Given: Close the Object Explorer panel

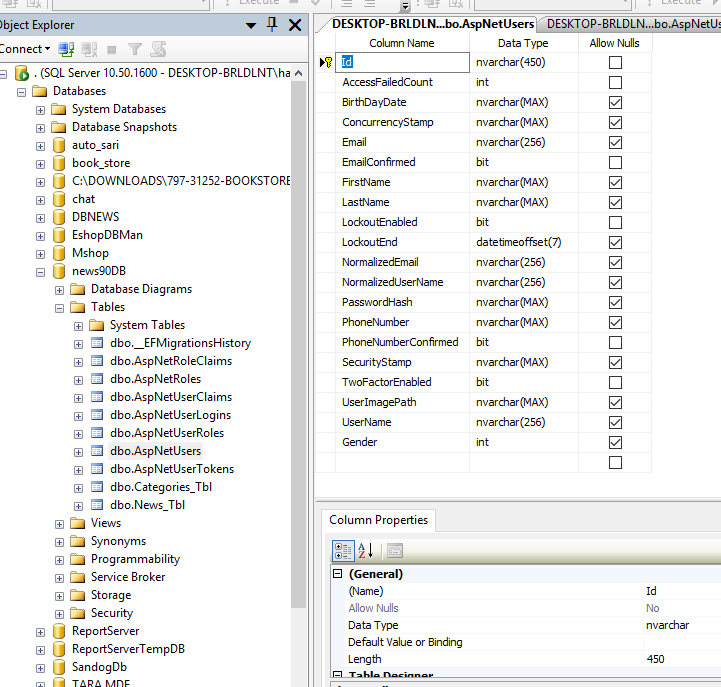Looking at the screenshot, I should [295, 25].
